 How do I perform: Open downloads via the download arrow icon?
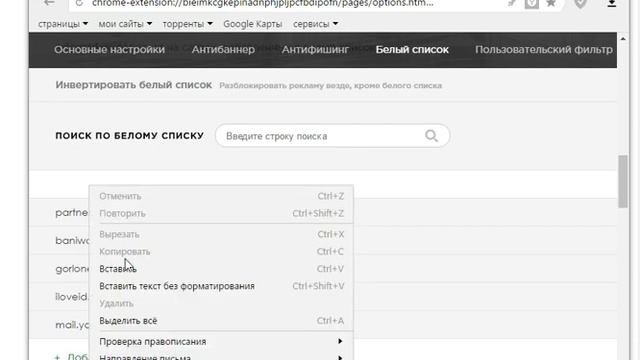tap(611, 3)
